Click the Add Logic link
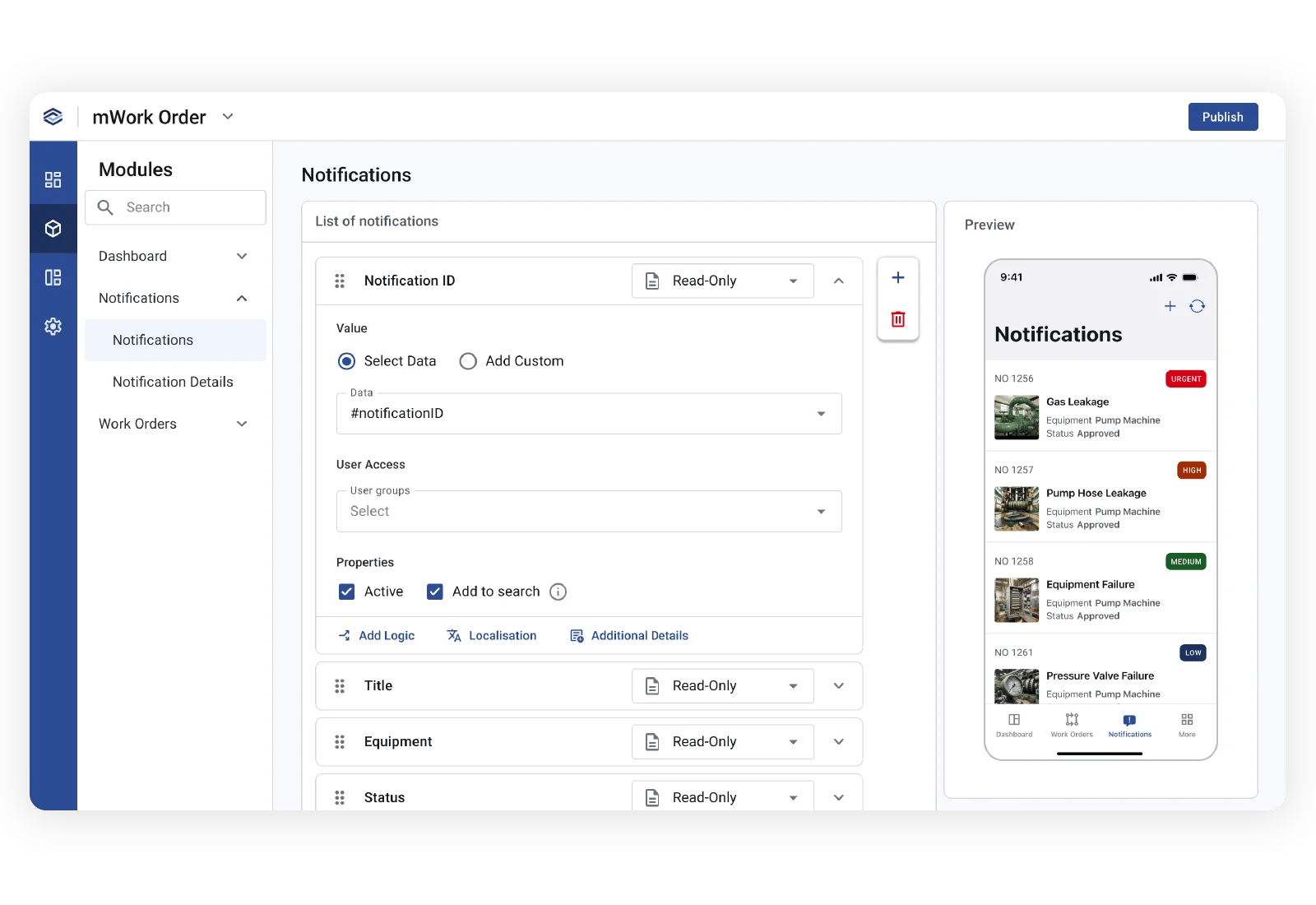Image resolution: width=1316 pixels, height=905 pixels. pos(377,636)
